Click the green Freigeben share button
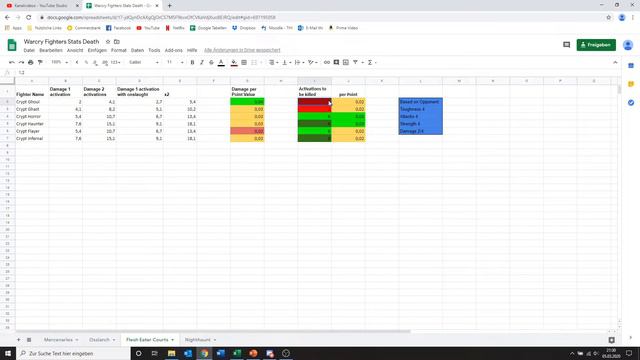The height and width of the screenshot is (360, 640). click(x=596, y=45)
